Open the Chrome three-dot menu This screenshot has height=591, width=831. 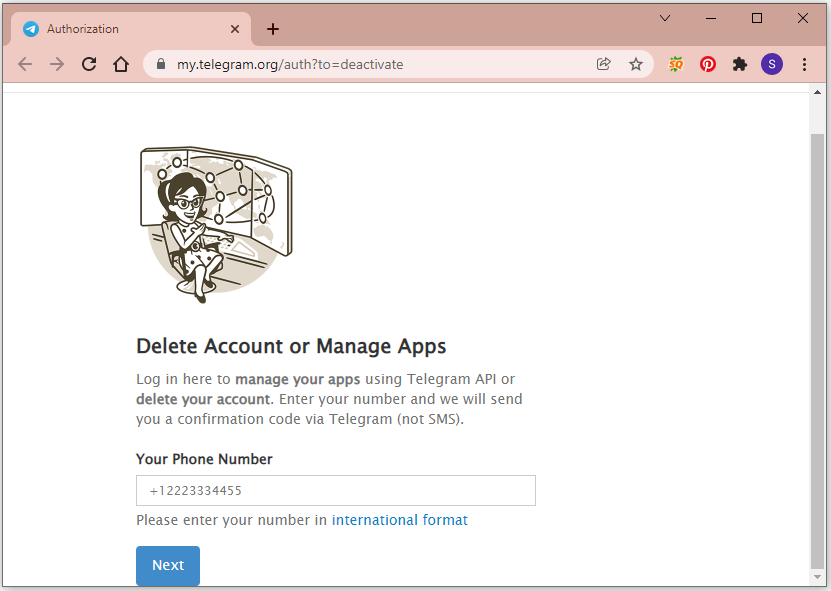(805, 64)
